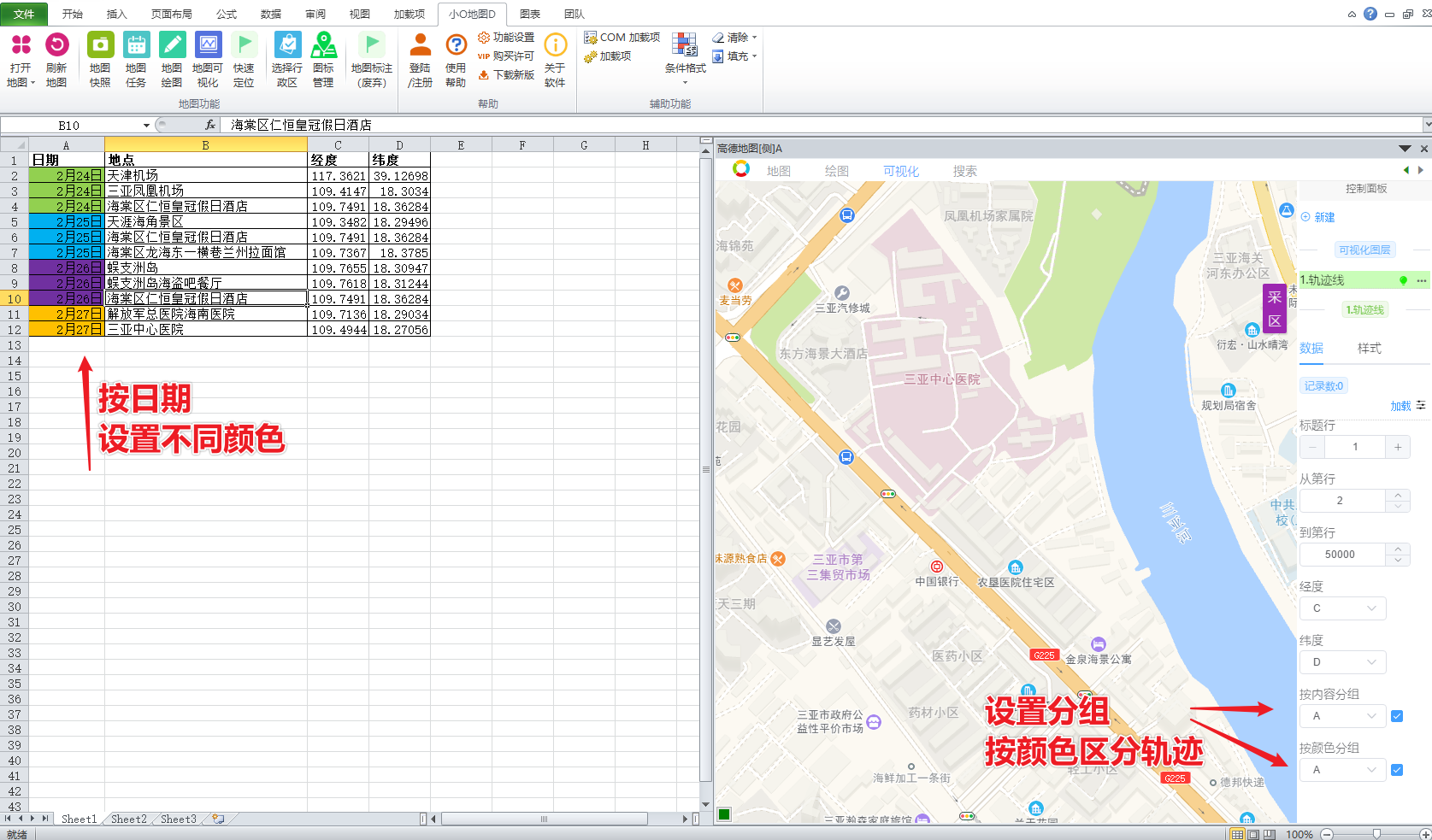Click the zoom out minus button

click(x=1327, y=834)
